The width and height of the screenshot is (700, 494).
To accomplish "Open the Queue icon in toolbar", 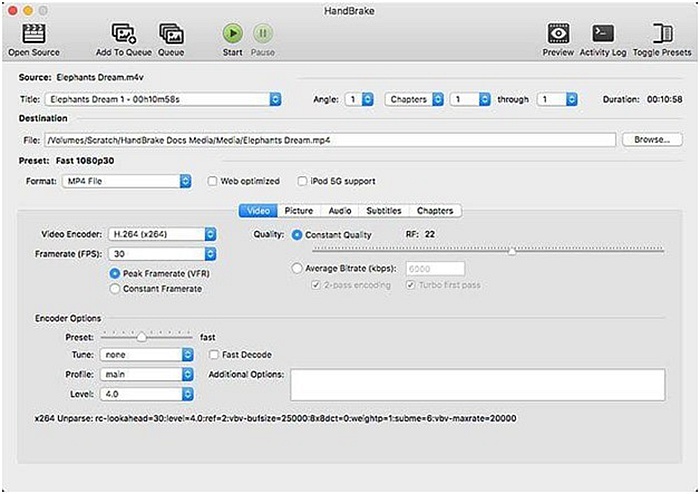I will (x=171, y=34).
